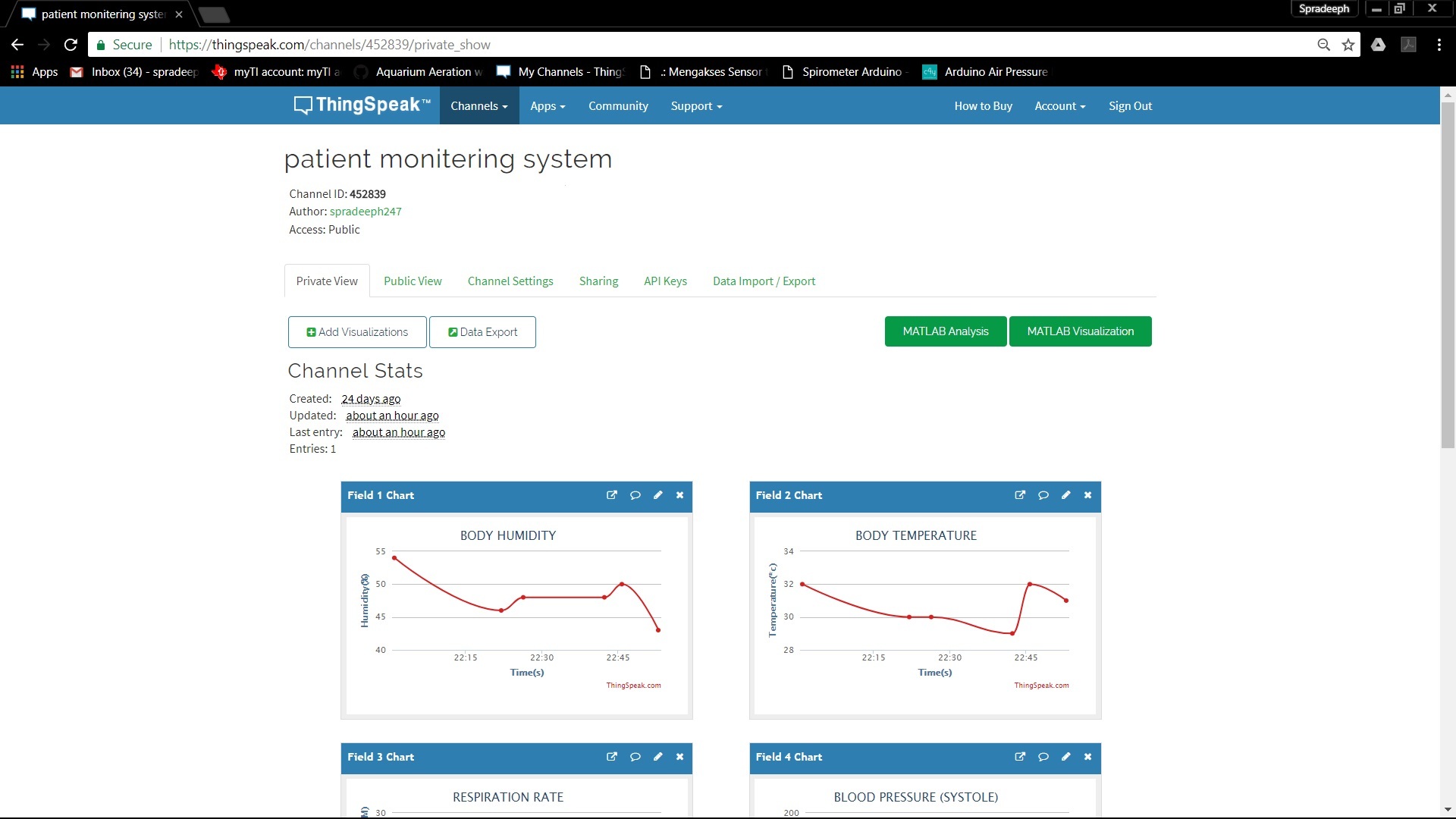Click ThingSpeak.com link in Body Humidity chart
The height and width of the screenshot is (819, 1456).
(633, 686)
